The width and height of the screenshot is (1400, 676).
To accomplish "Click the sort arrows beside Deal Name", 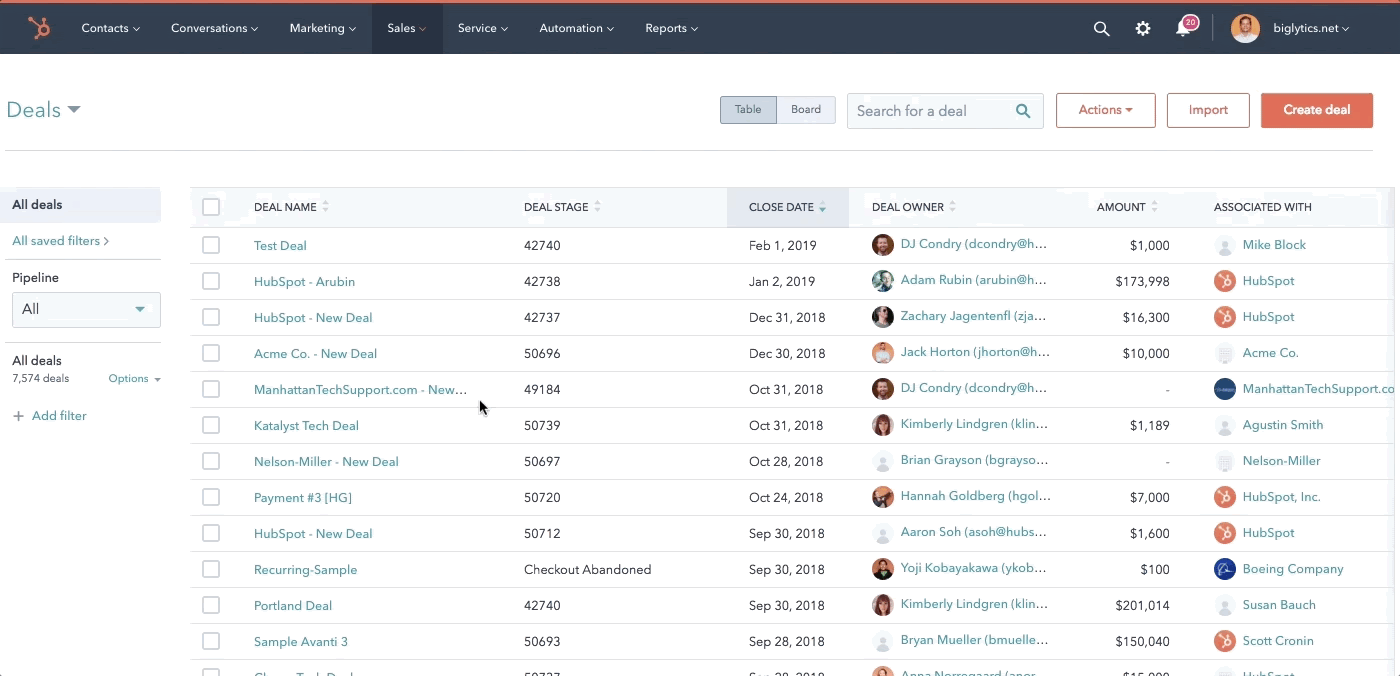I will (x=326, y=207).
